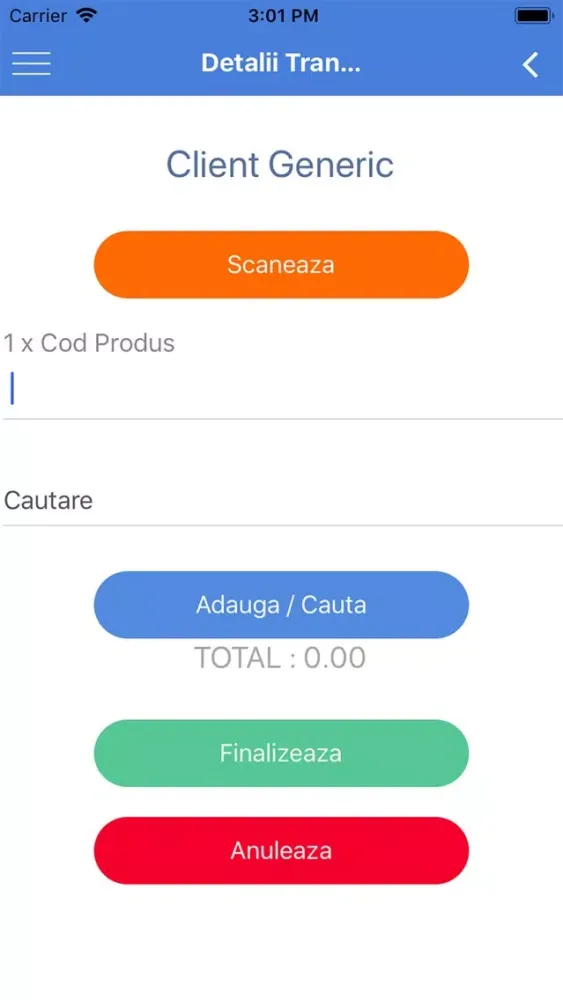This screenshot has width=563, height=1000.
Task: Click into the Cautare search field
Action: tap(281, 501)
